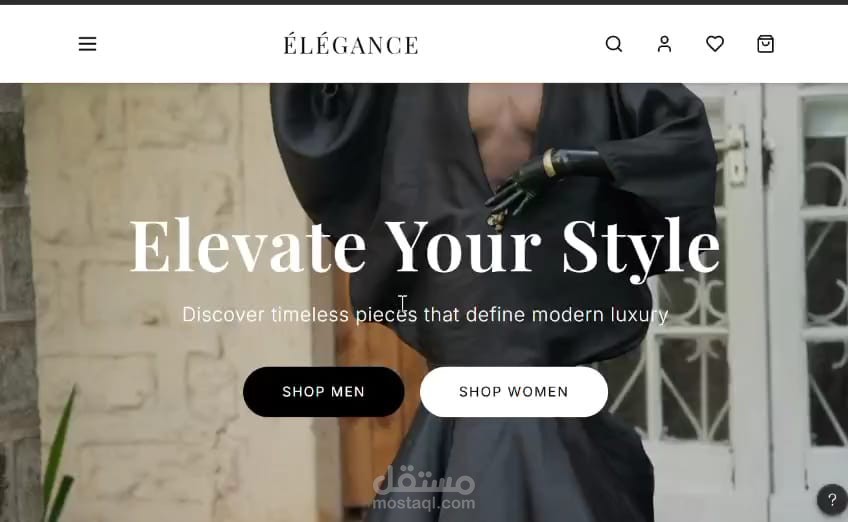The image size is (848, 522).
Task: Click the Elevate Your Style heading
Action: click(425, 246)
